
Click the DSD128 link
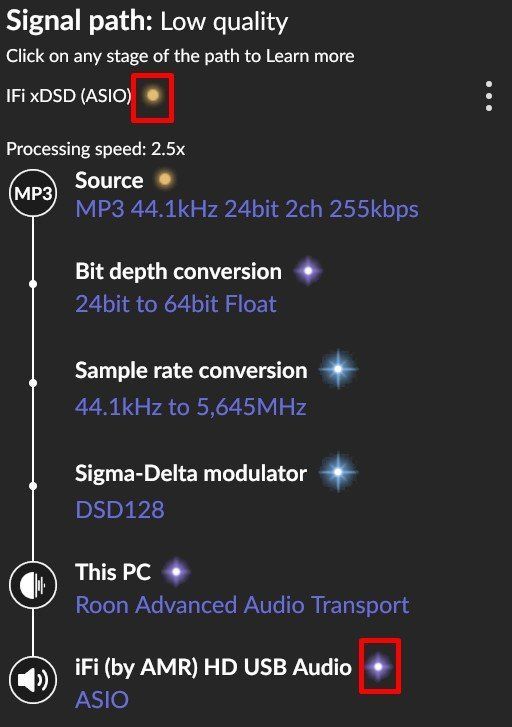click(x=120, y=510)
